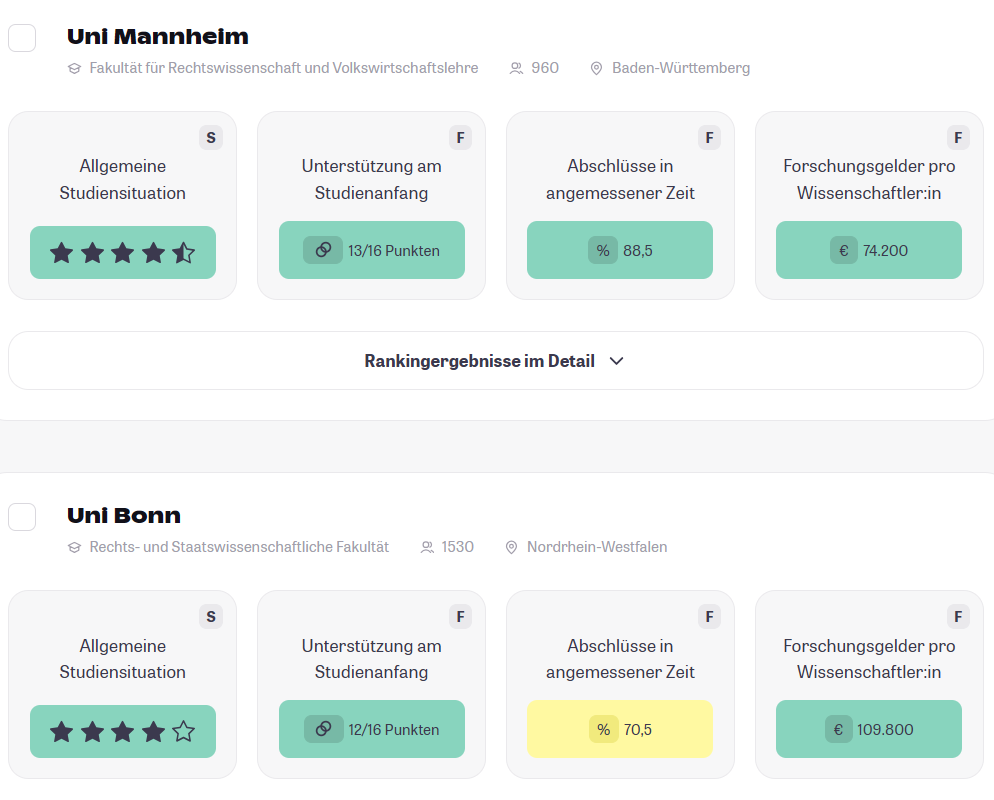Click the faculty cap icon under Uni Mannheim
Screen dimensions: 994x800
tap(74, 69)
